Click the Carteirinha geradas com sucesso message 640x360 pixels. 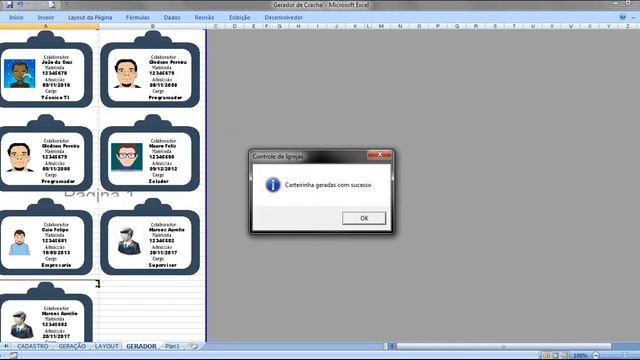pyautogui.click(x=328, y=185)
